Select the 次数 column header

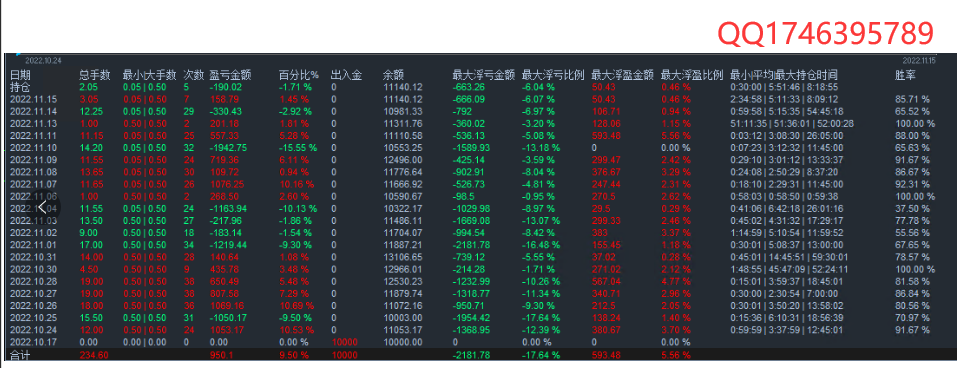pyautogui.click(x=193, y=75)
